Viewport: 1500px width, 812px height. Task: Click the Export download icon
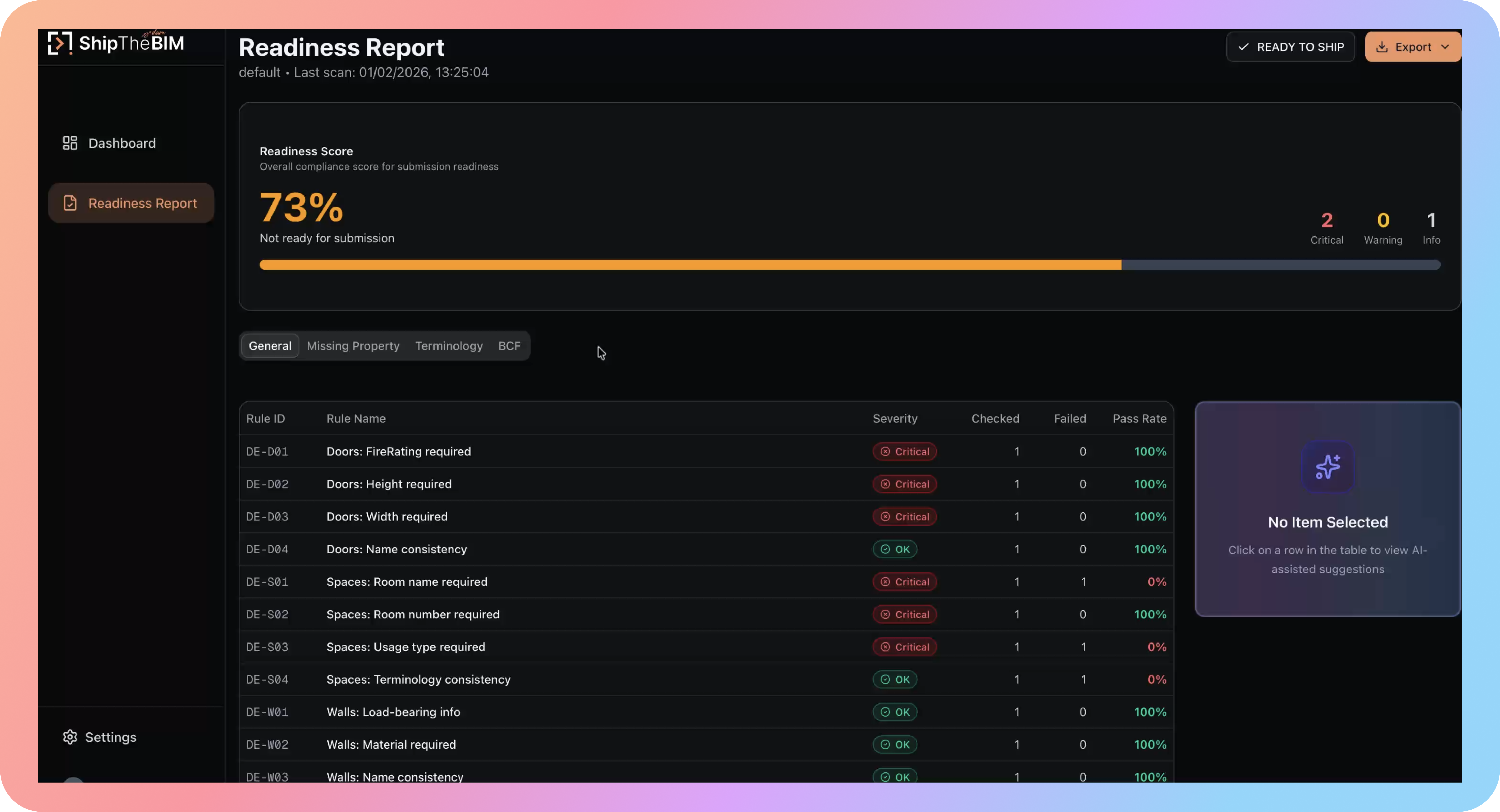point(1381,47)
